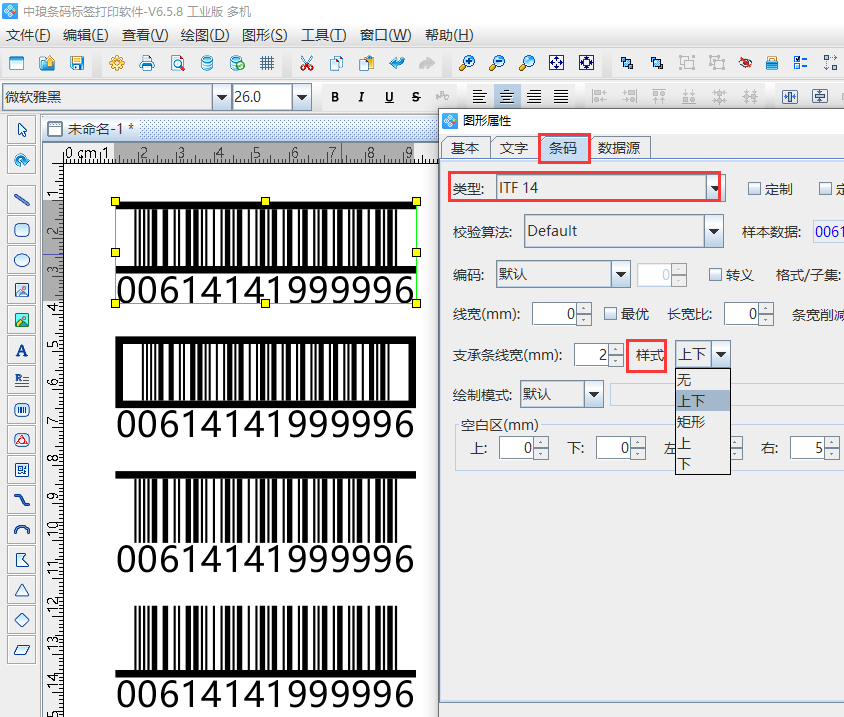Screen dimensions: 844x717
Task: Select the barcode drawing tool
Action: coord(22,410)
